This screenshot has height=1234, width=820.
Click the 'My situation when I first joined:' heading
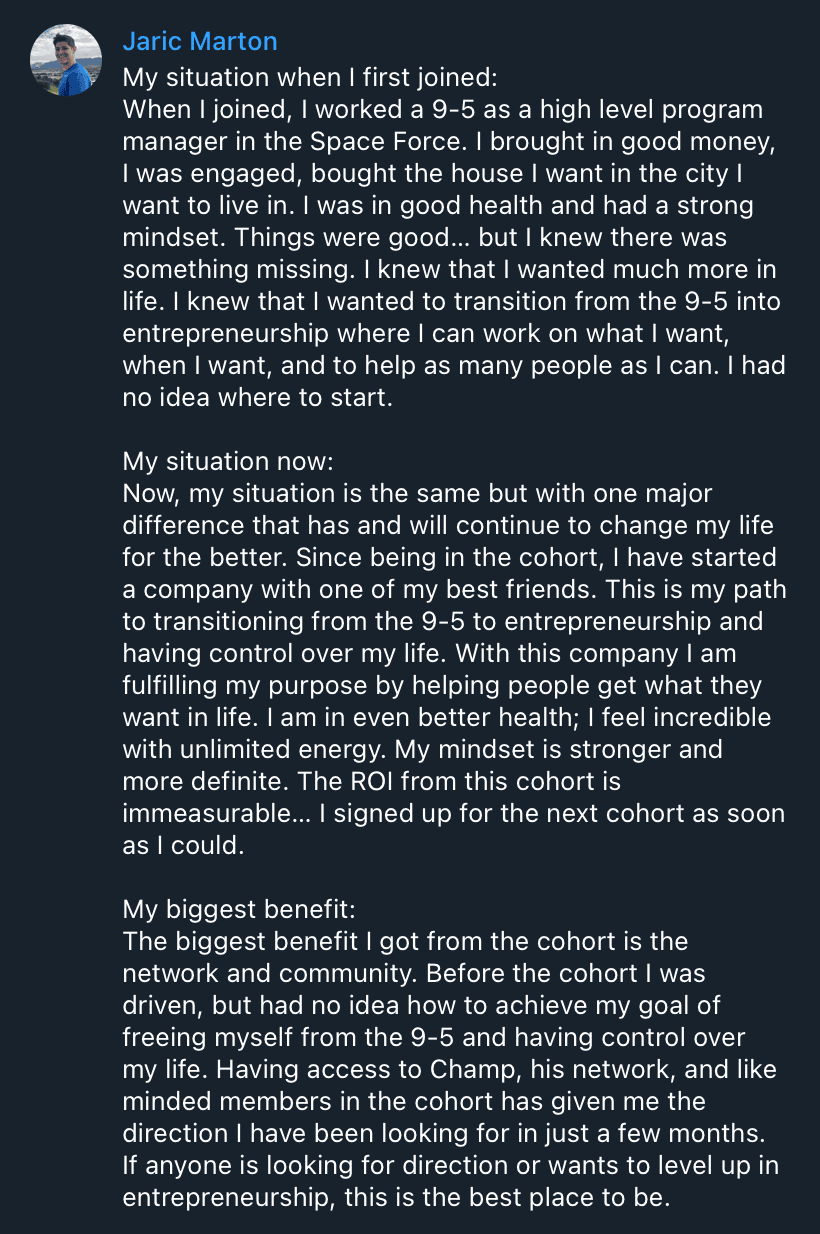314,76
